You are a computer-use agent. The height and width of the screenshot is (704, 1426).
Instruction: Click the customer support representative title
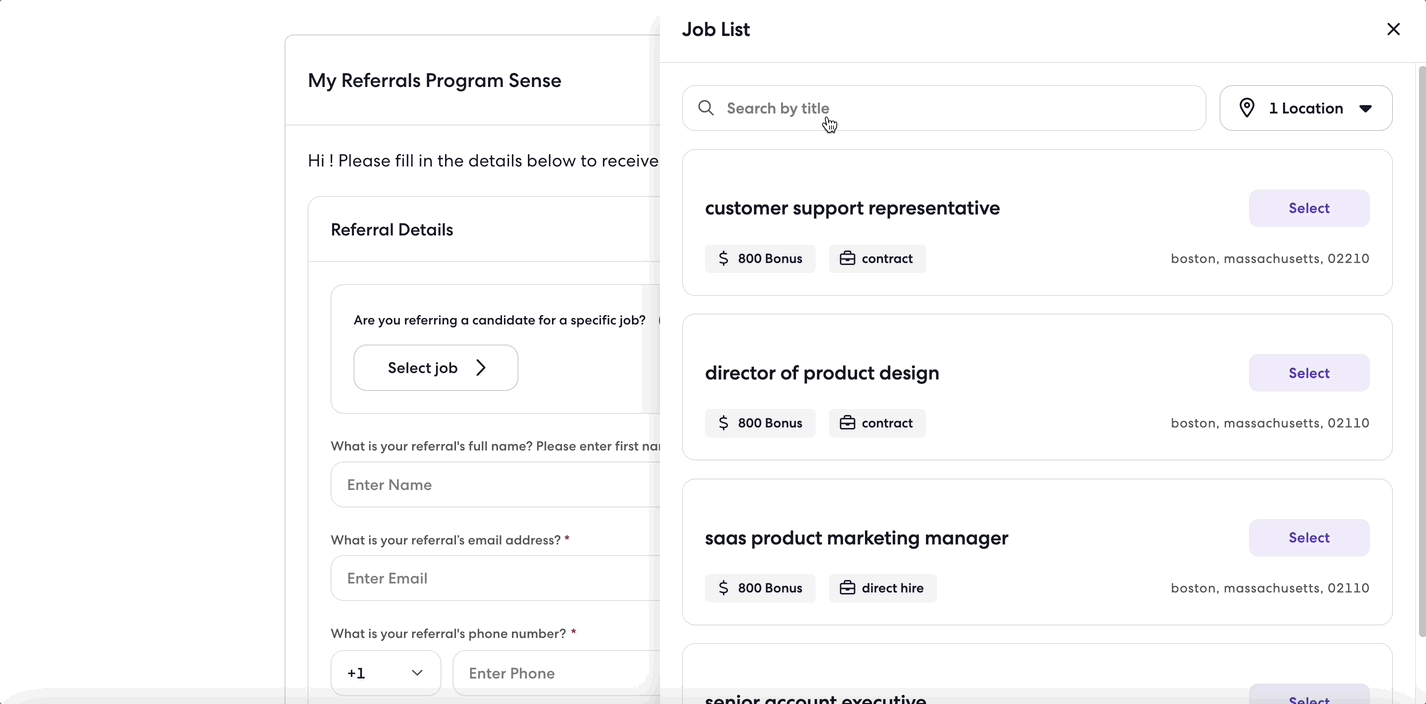pos(852,208)
